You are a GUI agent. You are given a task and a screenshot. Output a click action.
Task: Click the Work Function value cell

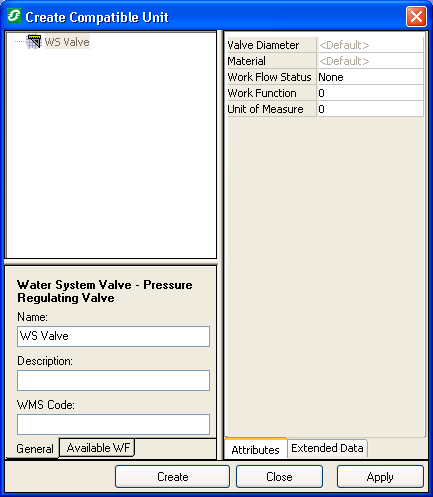pyautogui.click(x=371, y=93)
